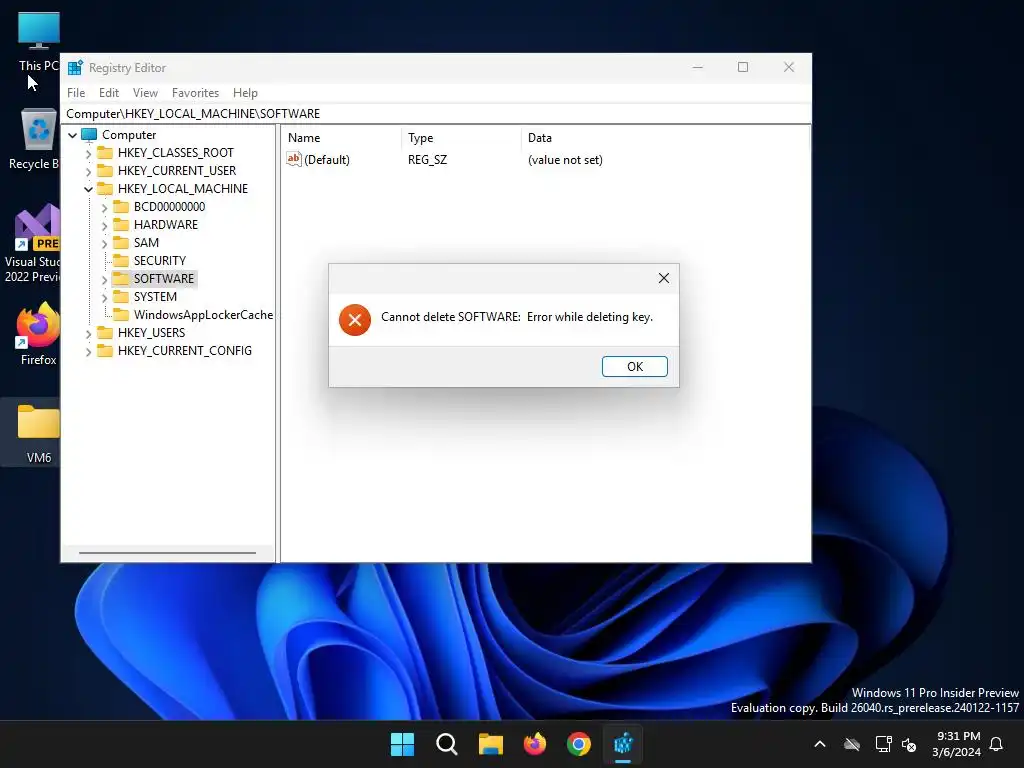This screenshot has width=1024, height=768.
Task: Expand HKEY_CURRENT_CONFIG chevron
Action: (88, 351)
